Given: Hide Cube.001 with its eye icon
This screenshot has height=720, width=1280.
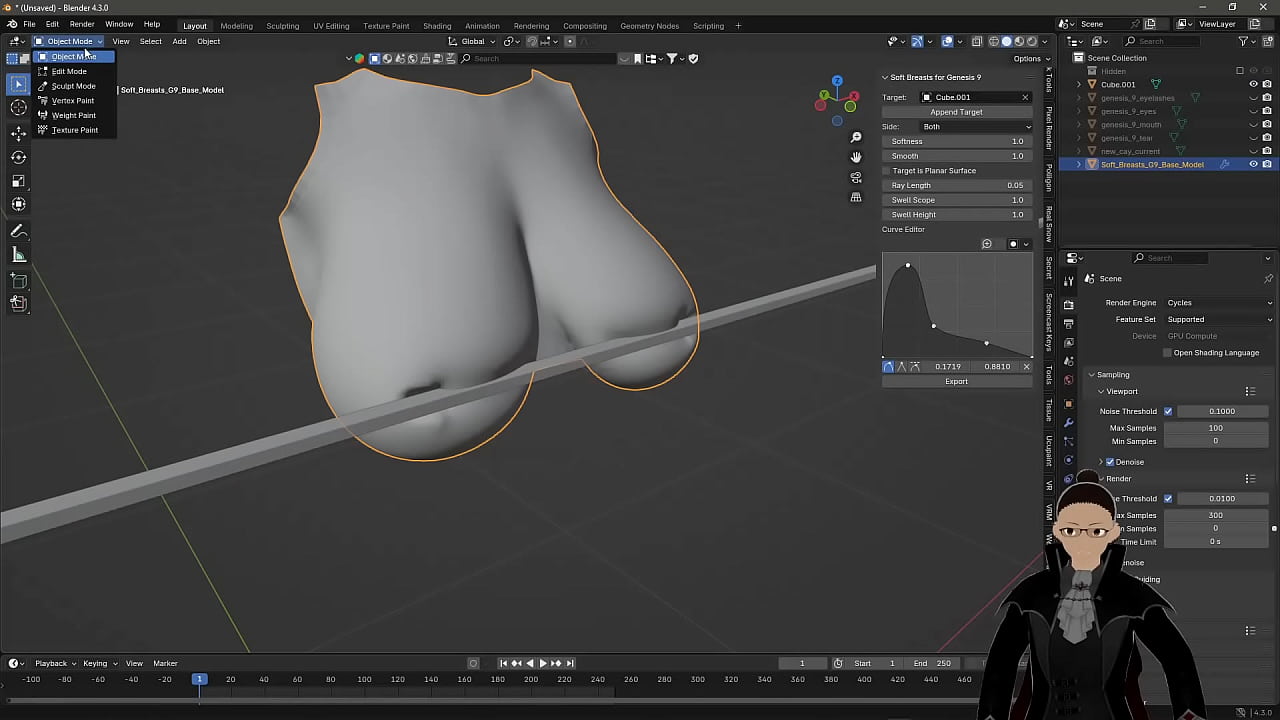Looking at the screenshot, I should (1253, 85).
